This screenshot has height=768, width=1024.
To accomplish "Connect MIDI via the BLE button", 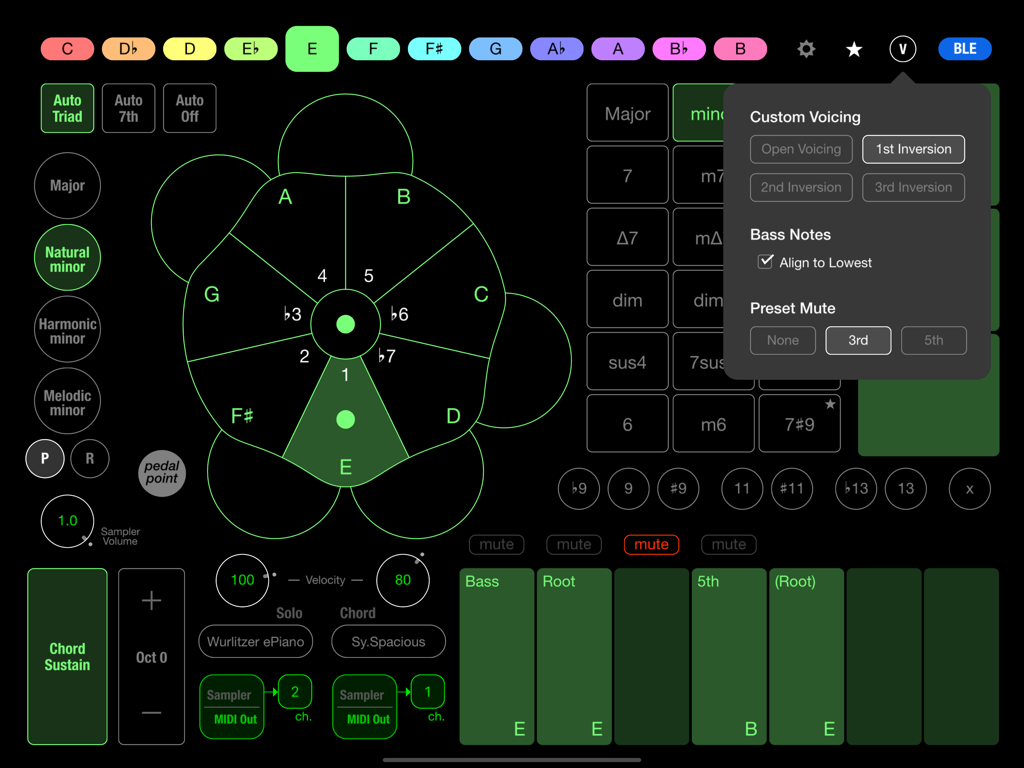I will [x=964, y=48].
